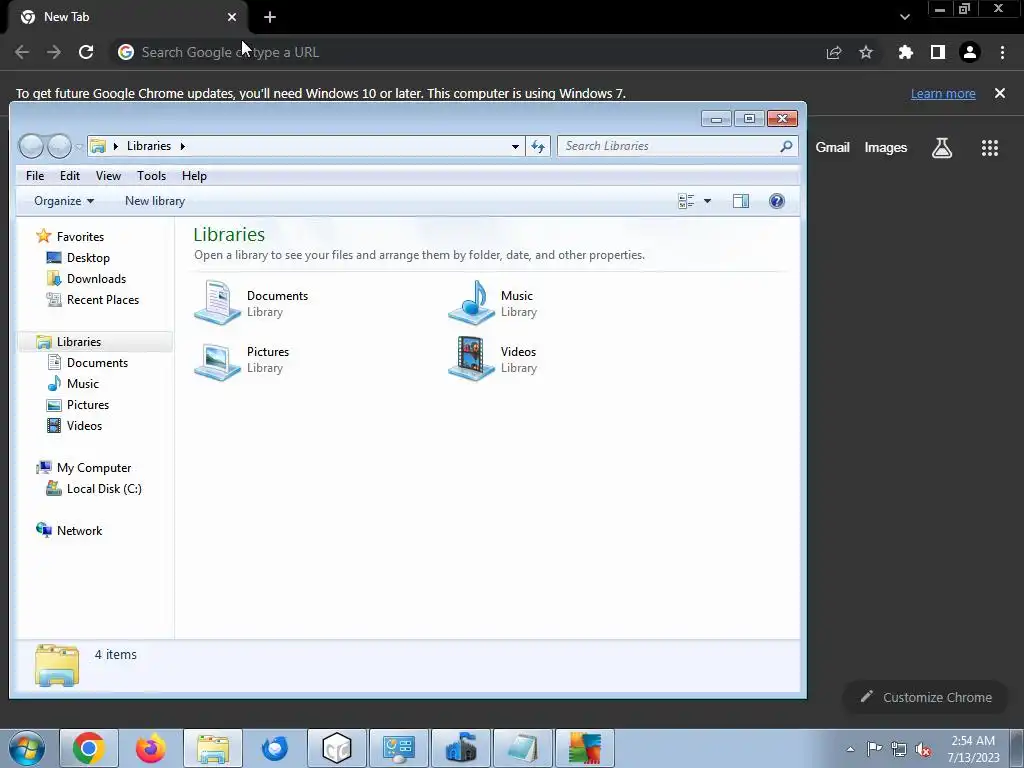Close the New Tab tab
The width and height of the screenshot is (1024, 768).
(x=232, y=17)
